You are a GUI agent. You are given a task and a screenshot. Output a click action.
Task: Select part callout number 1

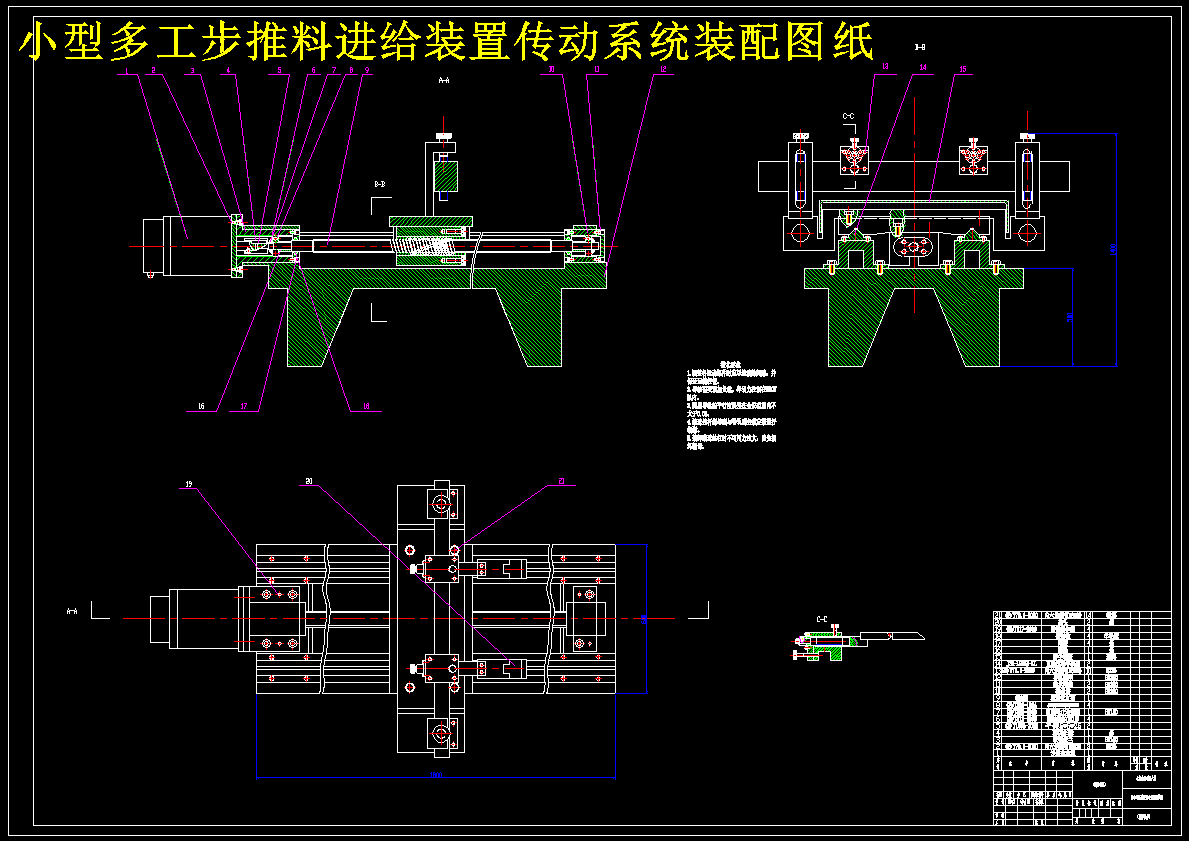tap(127, 71)
